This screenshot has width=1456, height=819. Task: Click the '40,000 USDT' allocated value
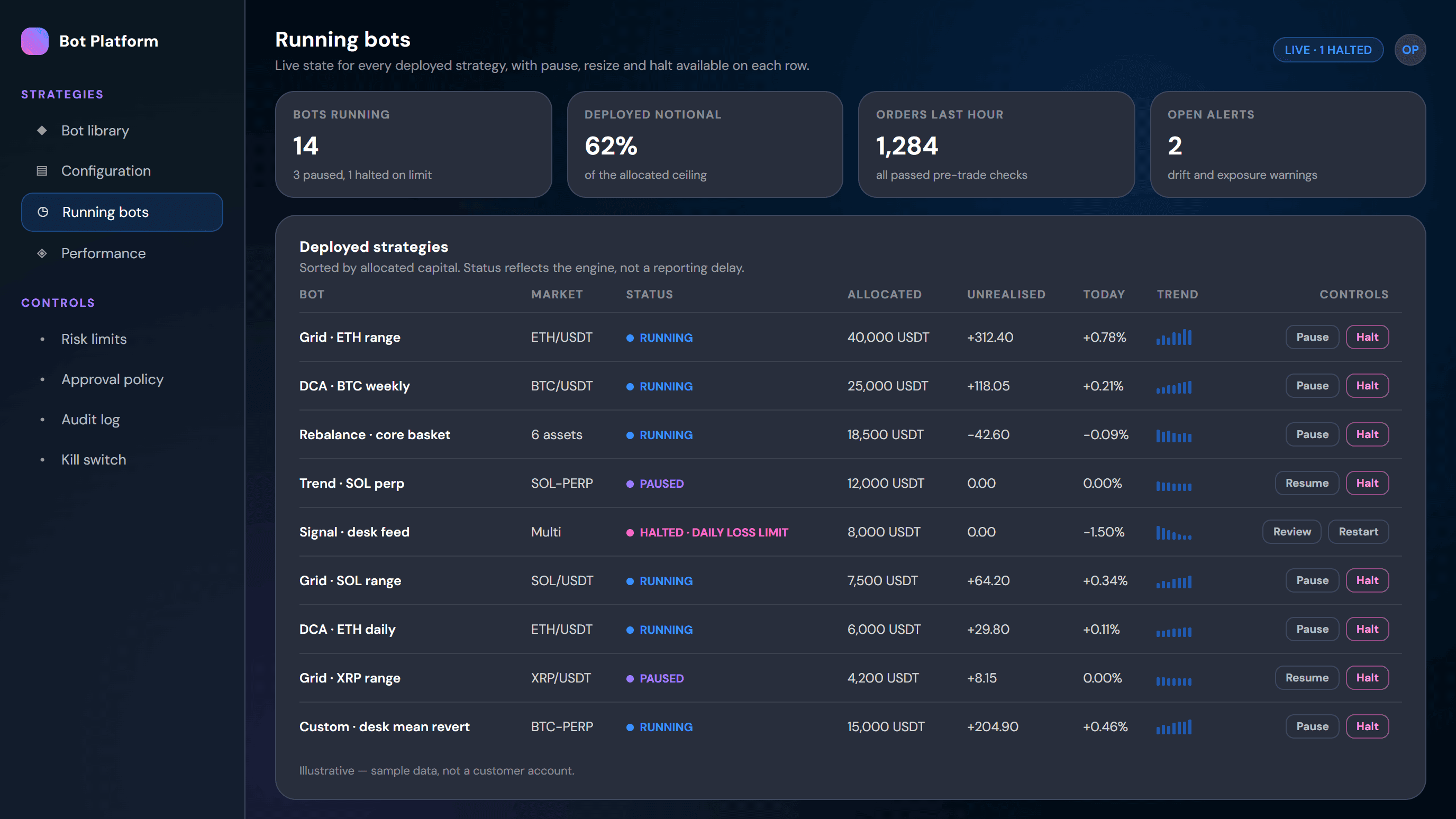(888, 338)
